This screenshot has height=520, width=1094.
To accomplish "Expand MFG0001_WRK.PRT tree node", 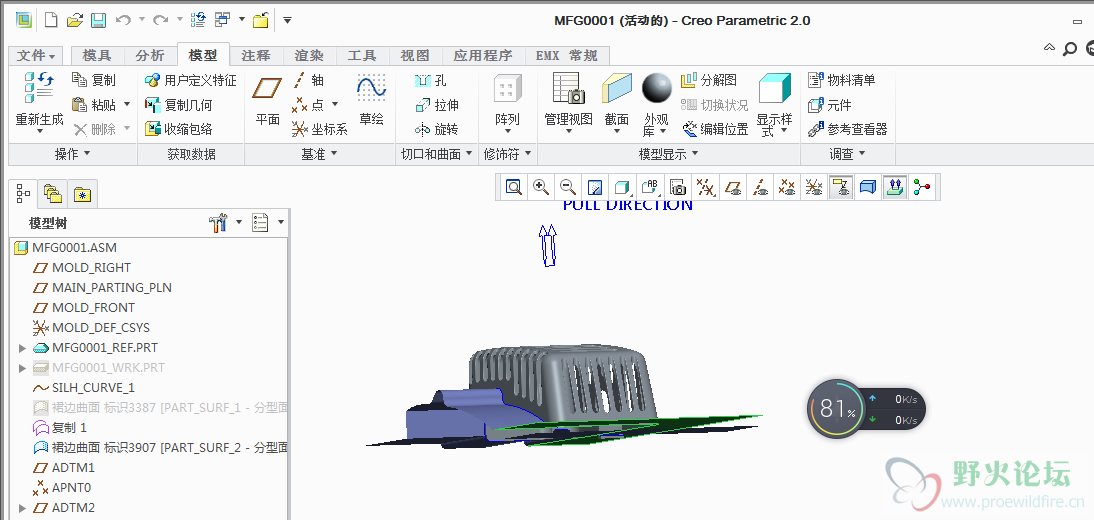I will pyautogui.click(x=22, y=368).
